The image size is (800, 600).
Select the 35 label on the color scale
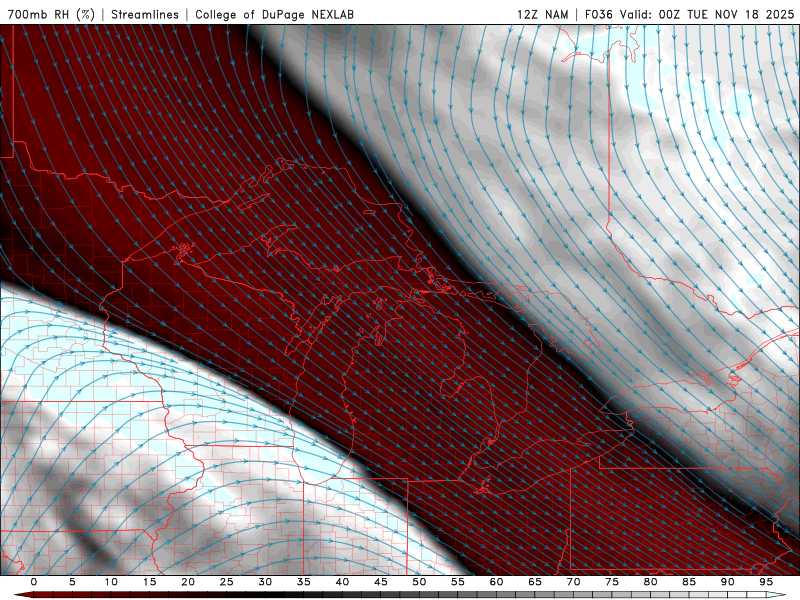click(x=304, y=582)
